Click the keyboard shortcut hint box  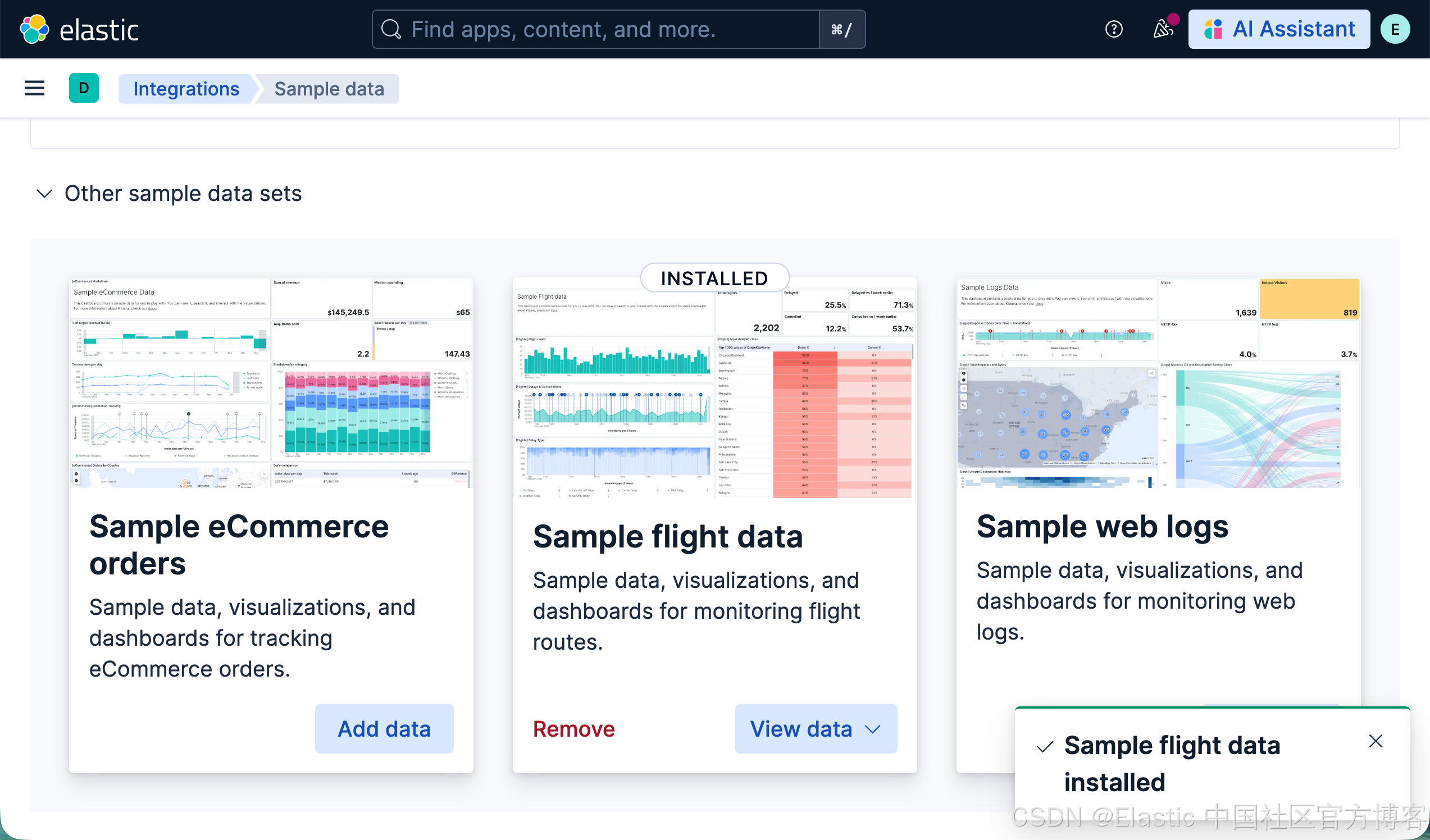coord(841,30)
